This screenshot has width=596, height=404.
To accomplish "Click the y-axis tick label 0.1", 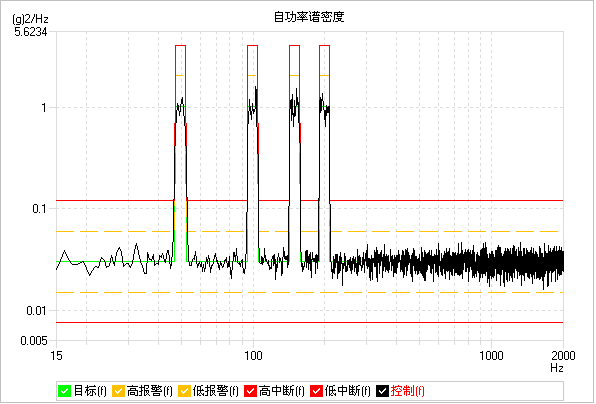I will point(39,209).
